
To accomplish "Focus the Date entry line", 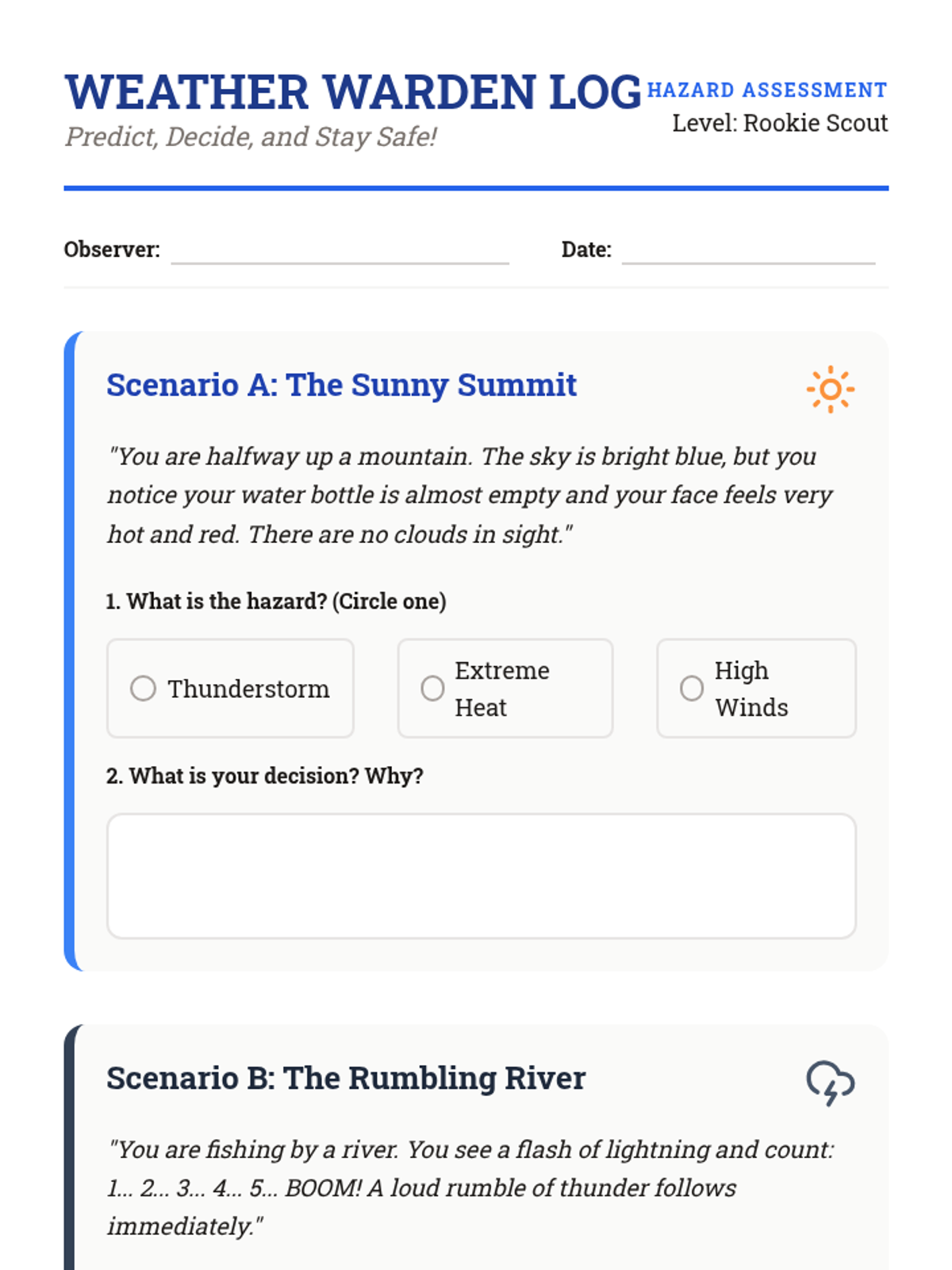I will coord(747,251).
